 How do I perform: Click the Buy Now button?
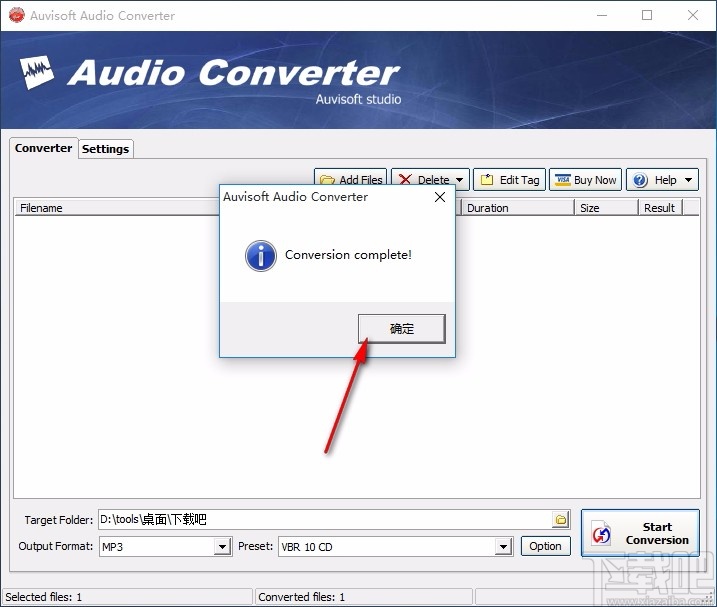(585, 180)
